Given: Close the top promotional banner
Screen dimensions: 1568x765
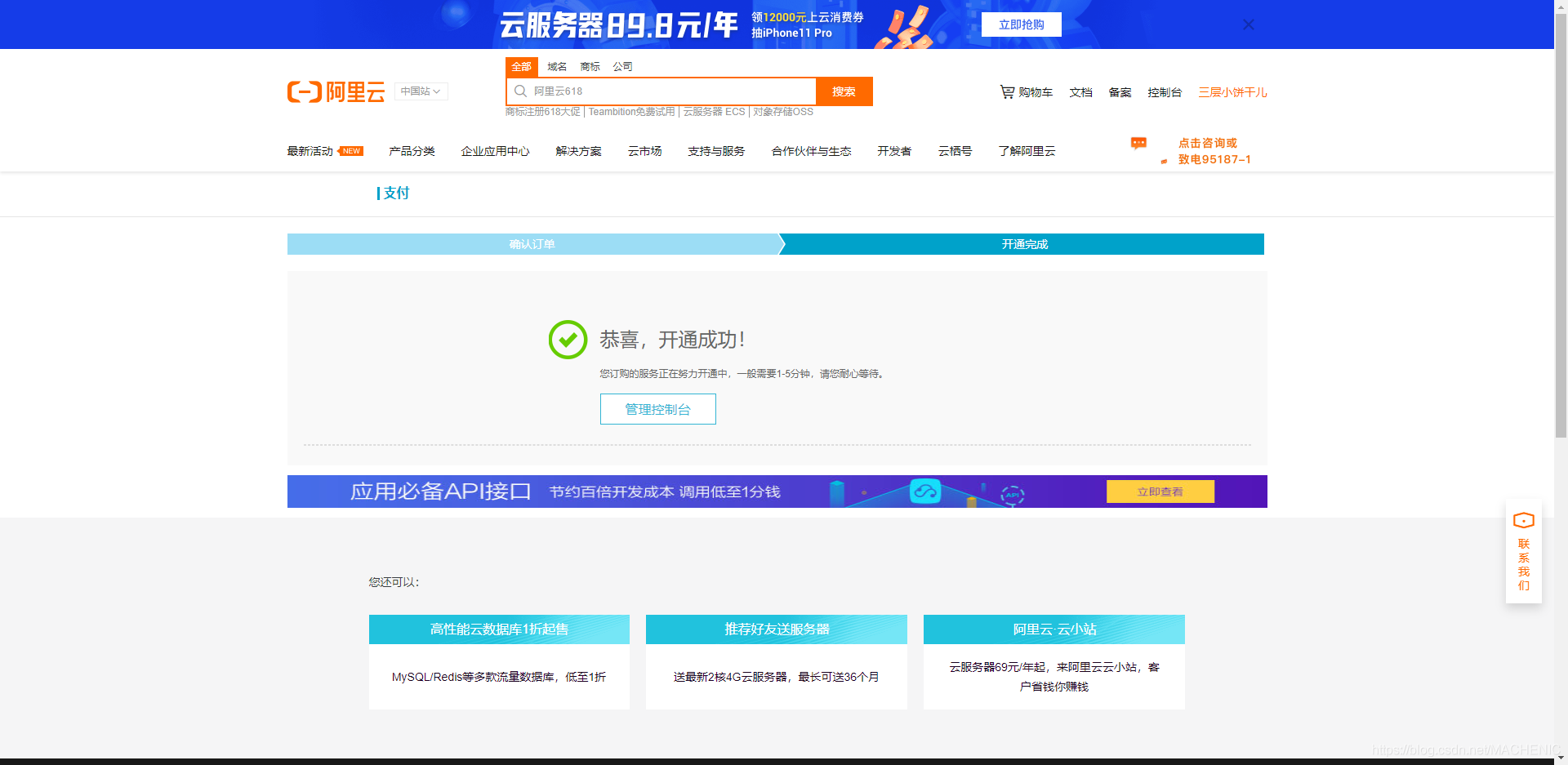Looking at the screenshot, I should coord(1248,24).
